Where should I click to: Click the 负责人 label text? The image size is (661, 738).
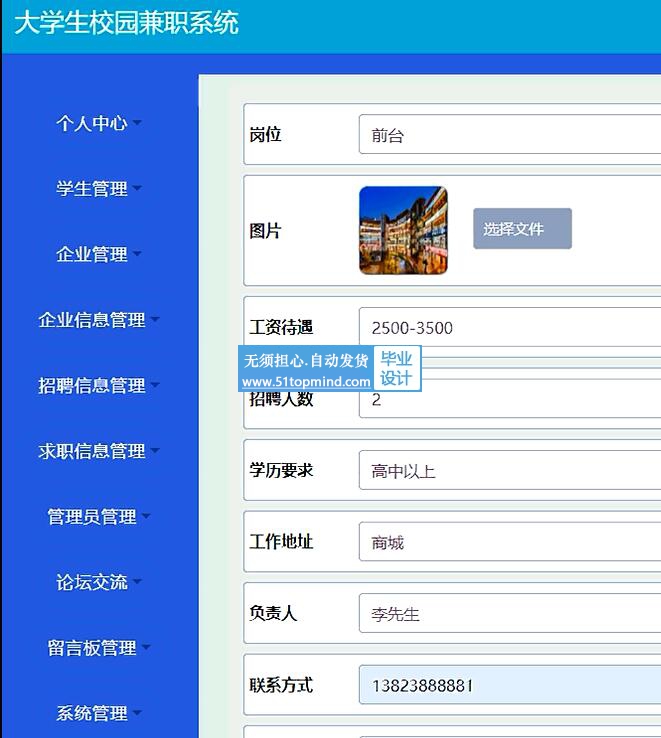click(273, 613)
